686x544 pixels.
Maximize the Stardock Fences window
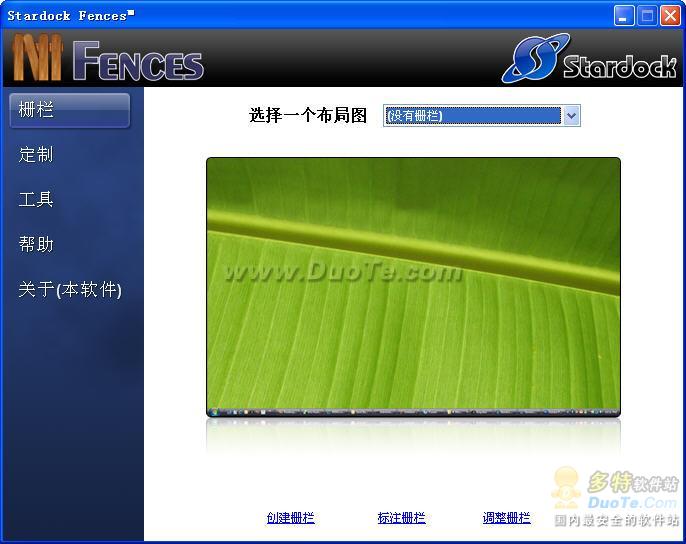coord(647,16)
